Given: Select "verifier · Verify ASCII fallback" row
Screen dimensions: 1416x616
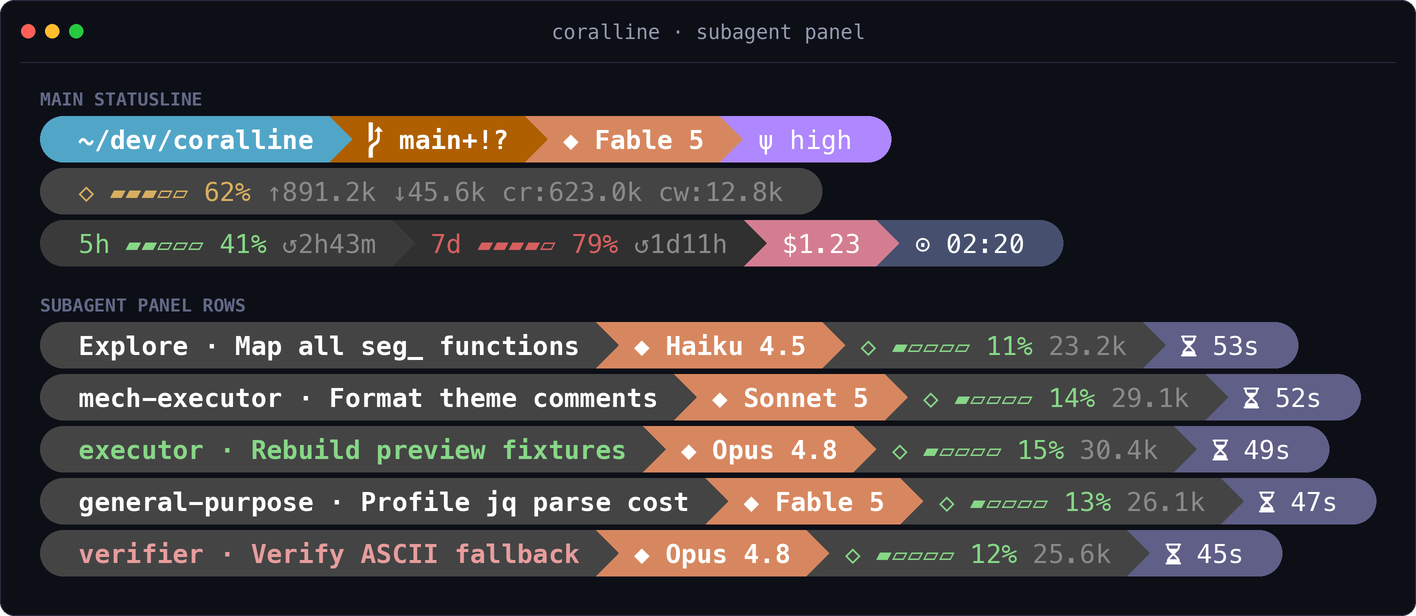Looking at the screenshot, I should [x=661, y=553].
